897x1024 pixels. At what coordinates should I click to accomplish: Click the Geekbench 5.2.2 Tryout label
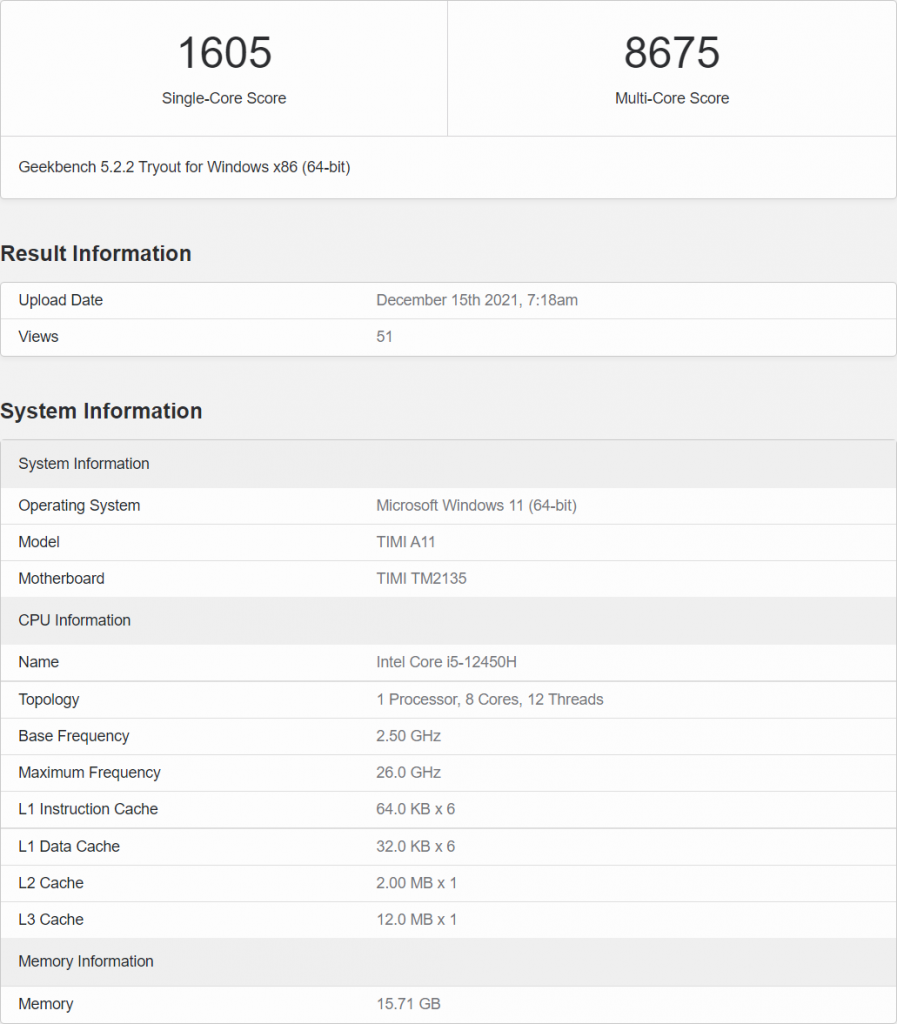[185, 167]
